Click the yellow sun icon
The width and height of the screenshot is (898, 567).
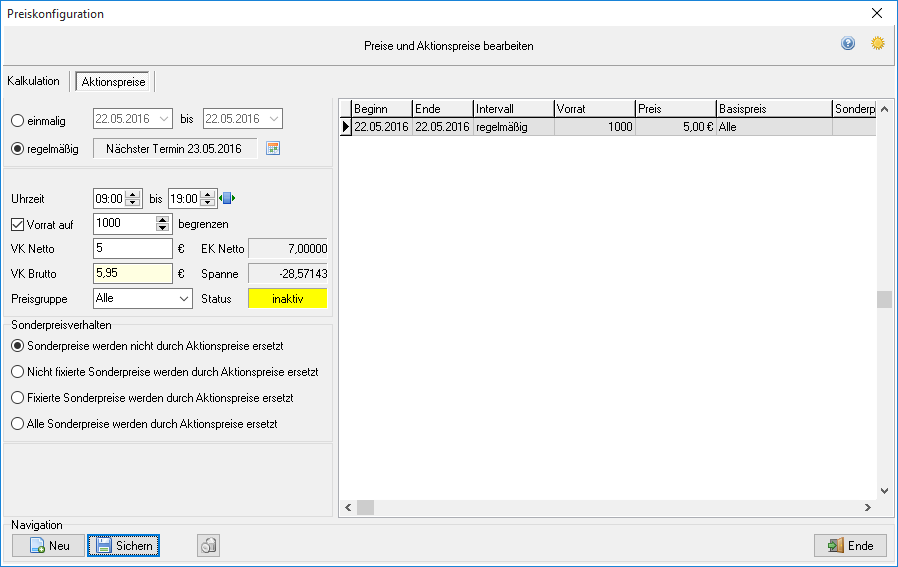tap(877, 44)
